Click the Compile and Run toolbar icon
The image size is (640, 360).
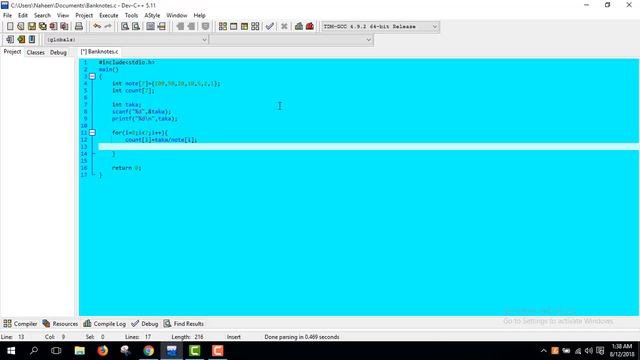pyautogui.click(x=244, y=27)
